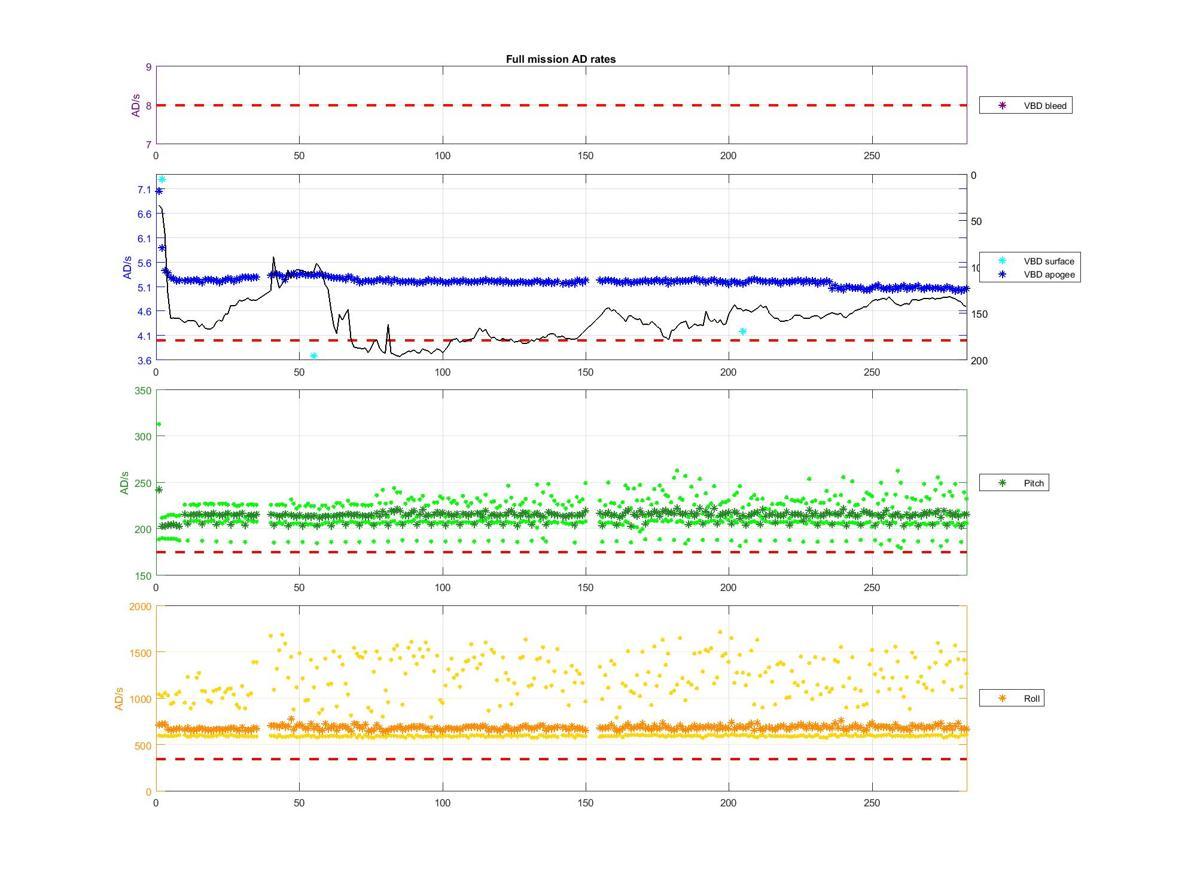Click the green asterisk marker in Pitch legend

pyautogui.click(x=1002, y=483)
